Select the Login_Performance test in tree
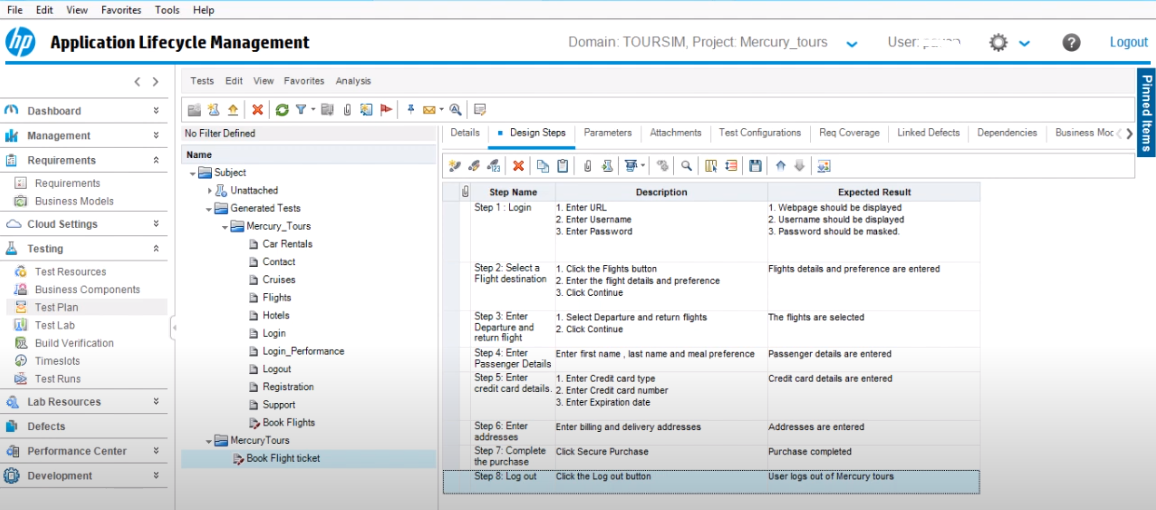Screen dimensions: 1156x510 [x=303, y=351]
